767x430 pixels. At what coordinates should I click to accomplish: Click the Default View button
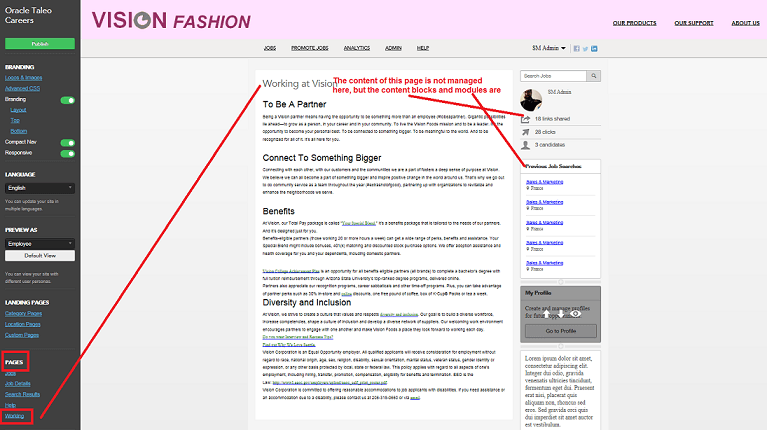pos(40,255)
